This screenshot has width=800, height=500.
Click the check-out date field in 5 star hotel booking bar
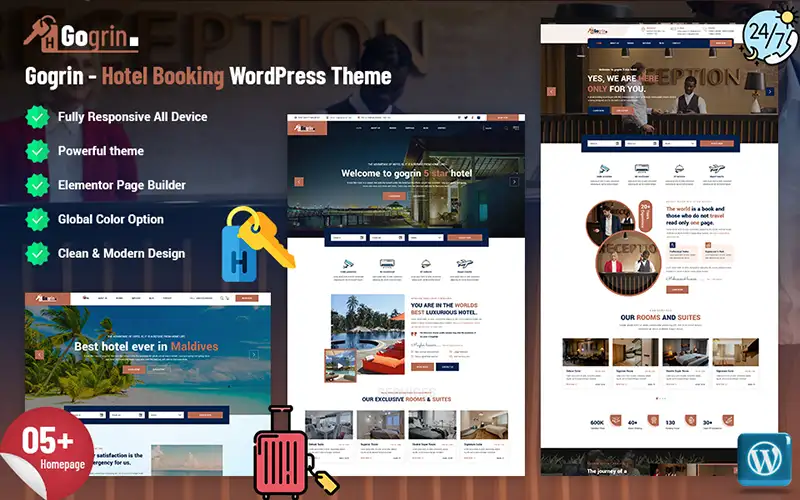tap(387, 238)
